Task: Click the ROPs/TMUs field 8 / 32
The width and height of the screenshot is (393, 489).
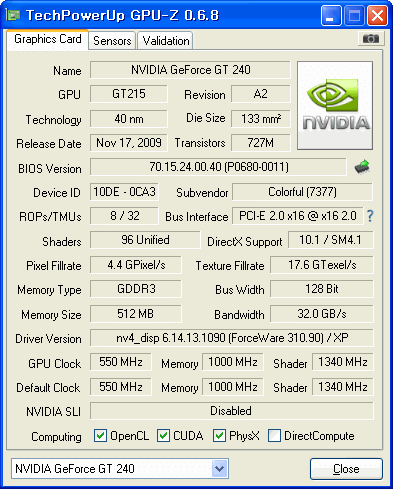Action: (x=124, y=216)
